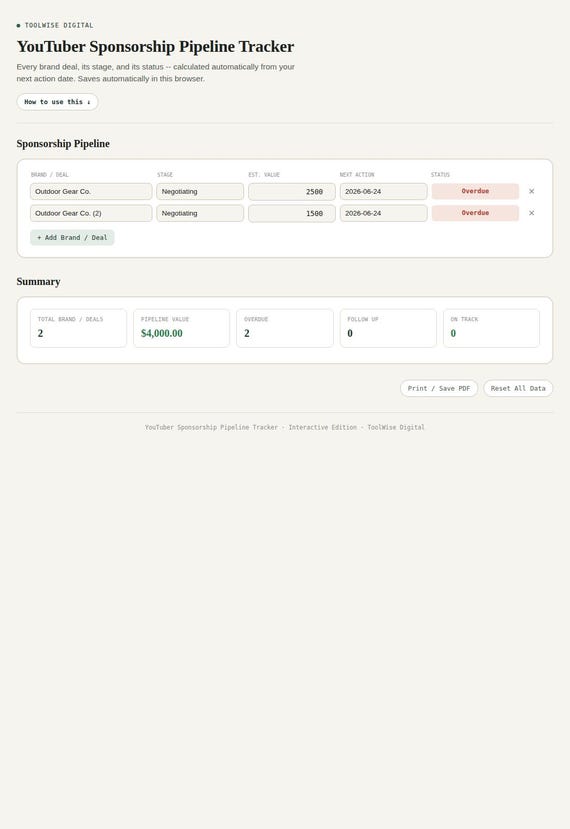
Task: Click the Follow Up summary card
Action: [x=388, y=328]
